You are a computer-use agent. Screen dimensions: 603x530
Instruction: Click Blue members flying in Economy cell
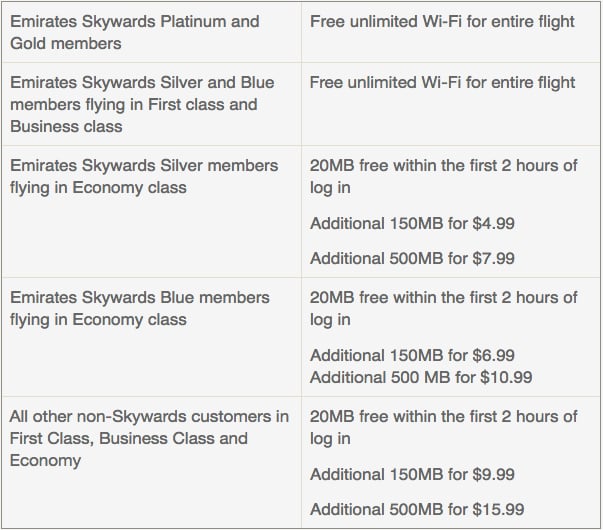(x=152, y=337)
